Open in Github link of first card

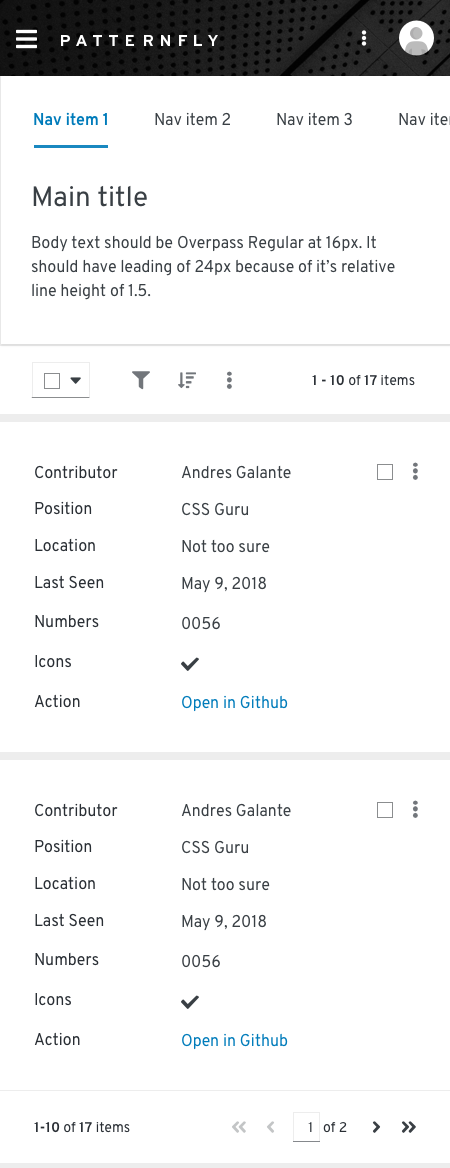tap(235, 702)
